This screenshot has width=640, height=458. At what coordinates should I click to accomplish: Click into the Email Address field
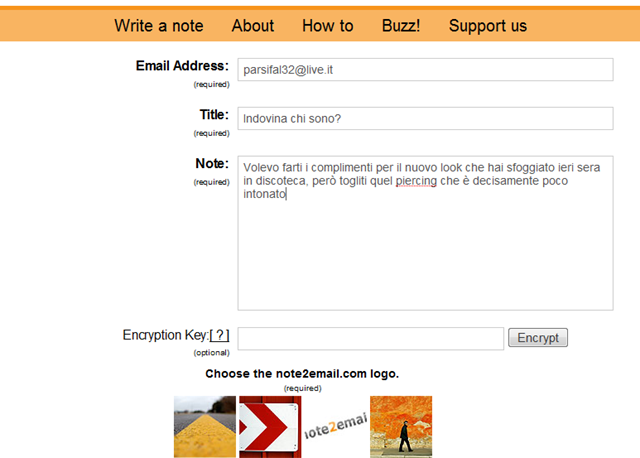(x=425, y=70)
